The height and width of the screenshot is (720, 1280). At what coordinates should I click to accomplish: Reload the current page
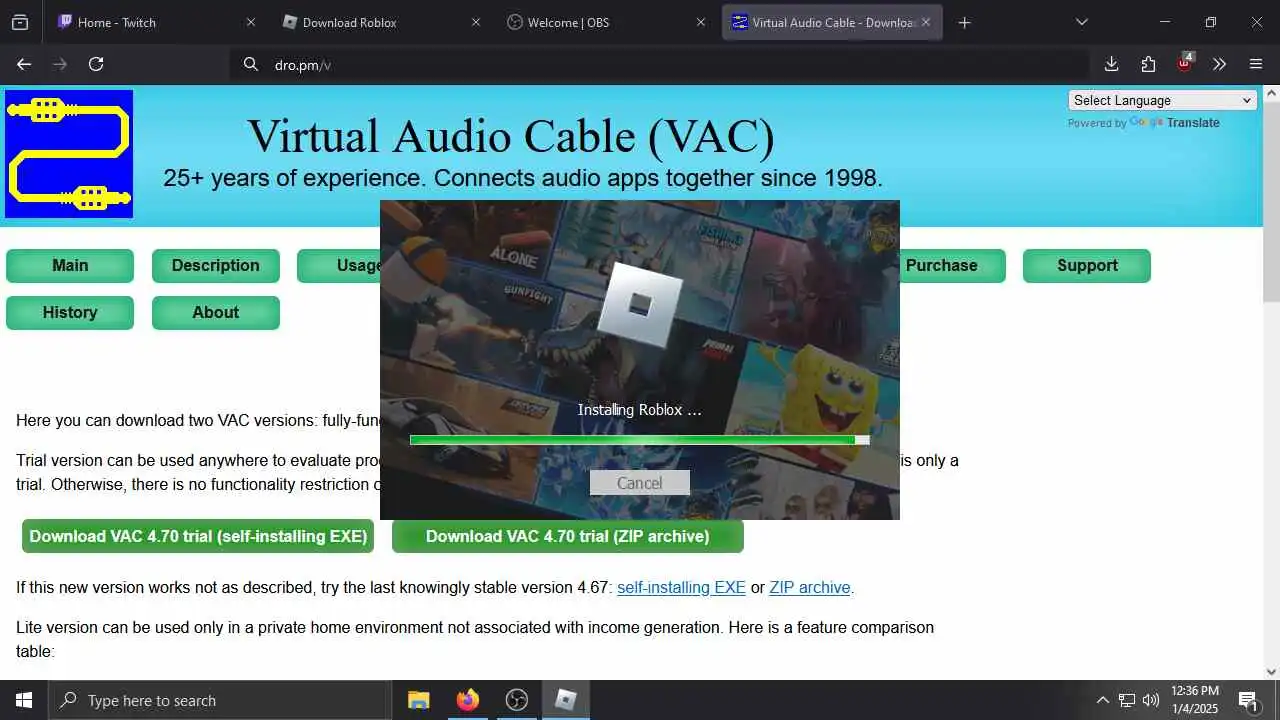click(x=96, y=64)
